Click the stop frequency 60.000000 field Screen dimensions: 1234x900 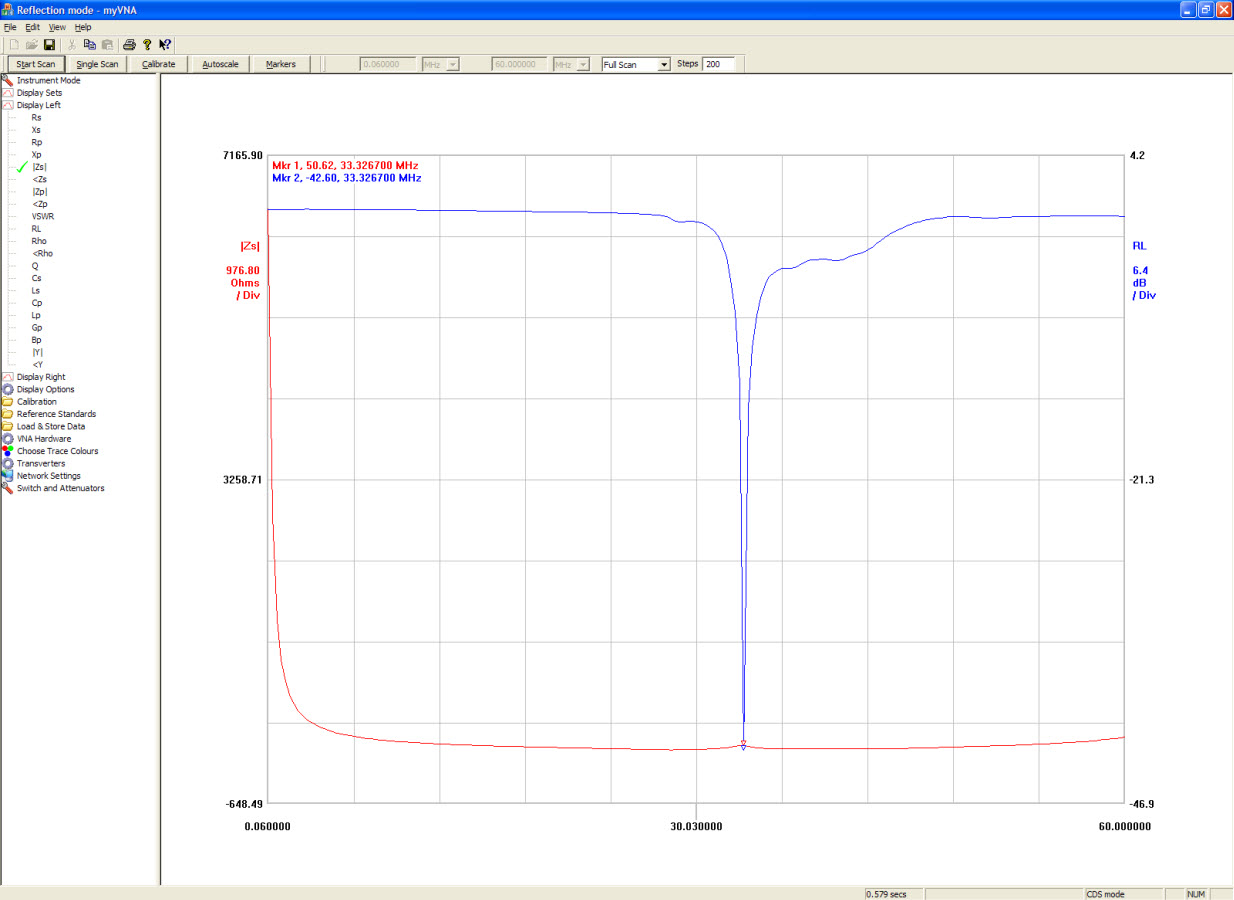520,64
